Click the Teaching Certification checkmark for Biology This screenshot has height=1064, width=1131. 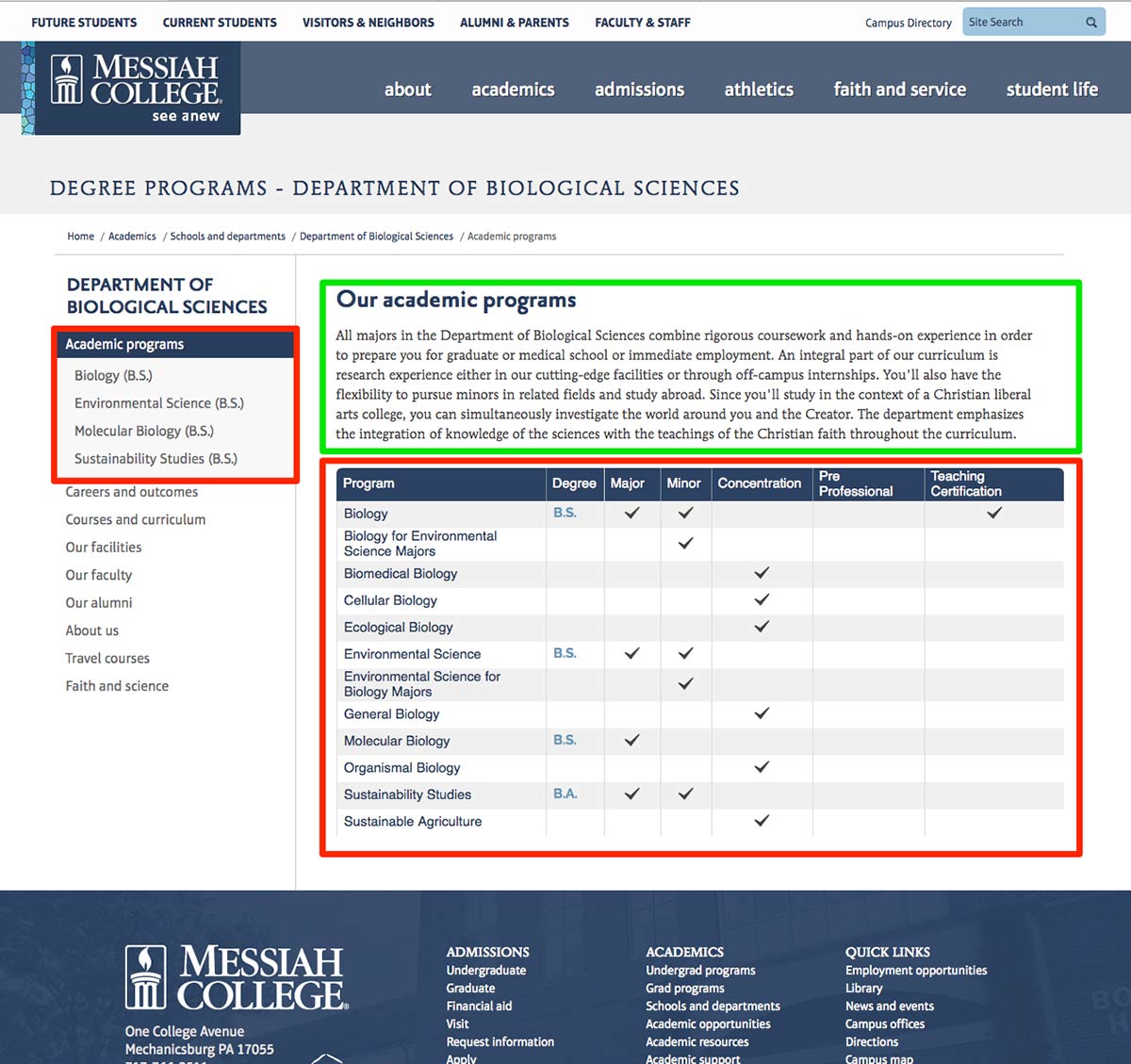[x=994, y=513]
